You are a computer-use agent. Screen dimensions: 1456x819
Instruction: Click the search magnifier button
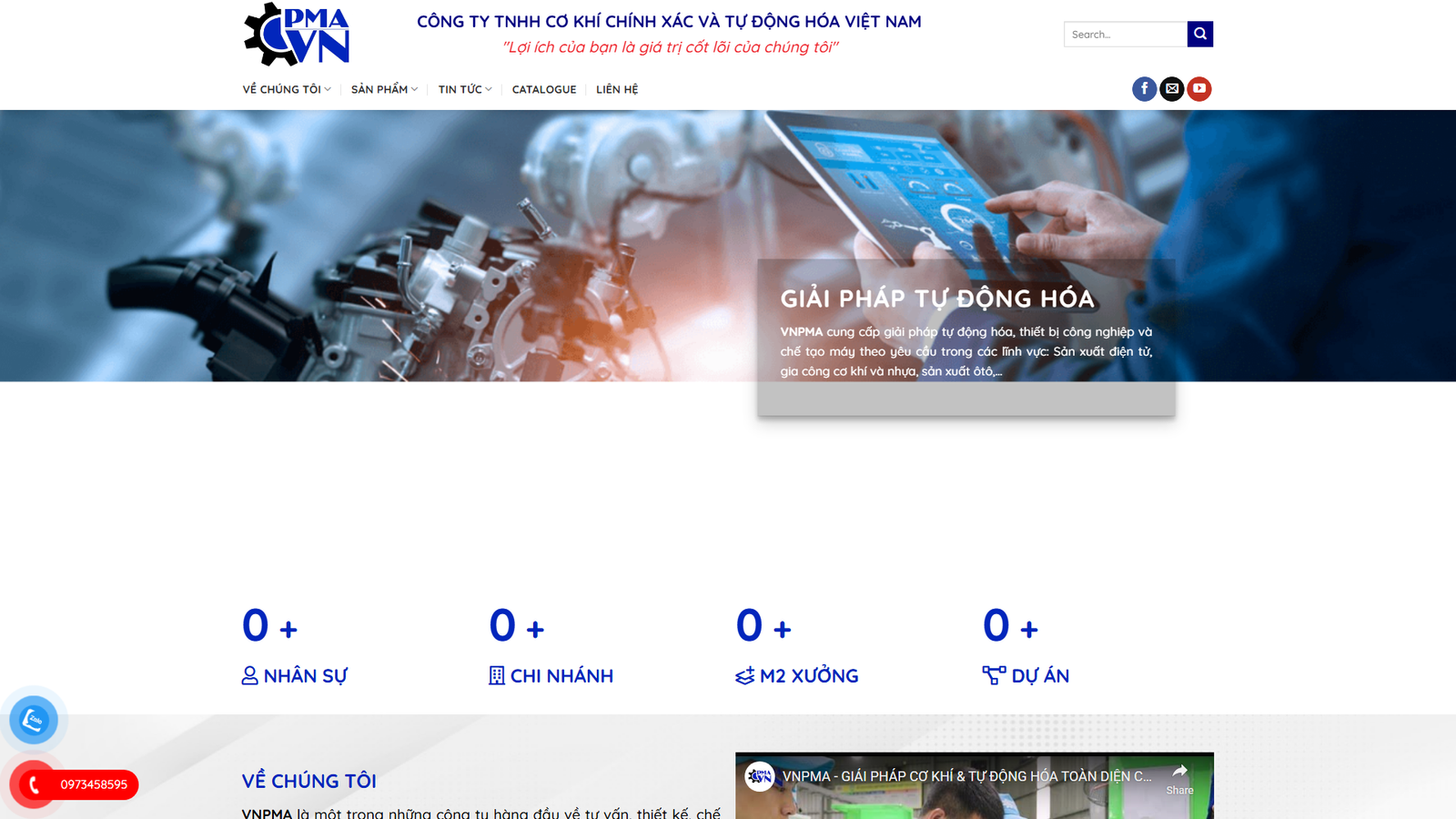pyautogui.click(x=1200, y=34)
